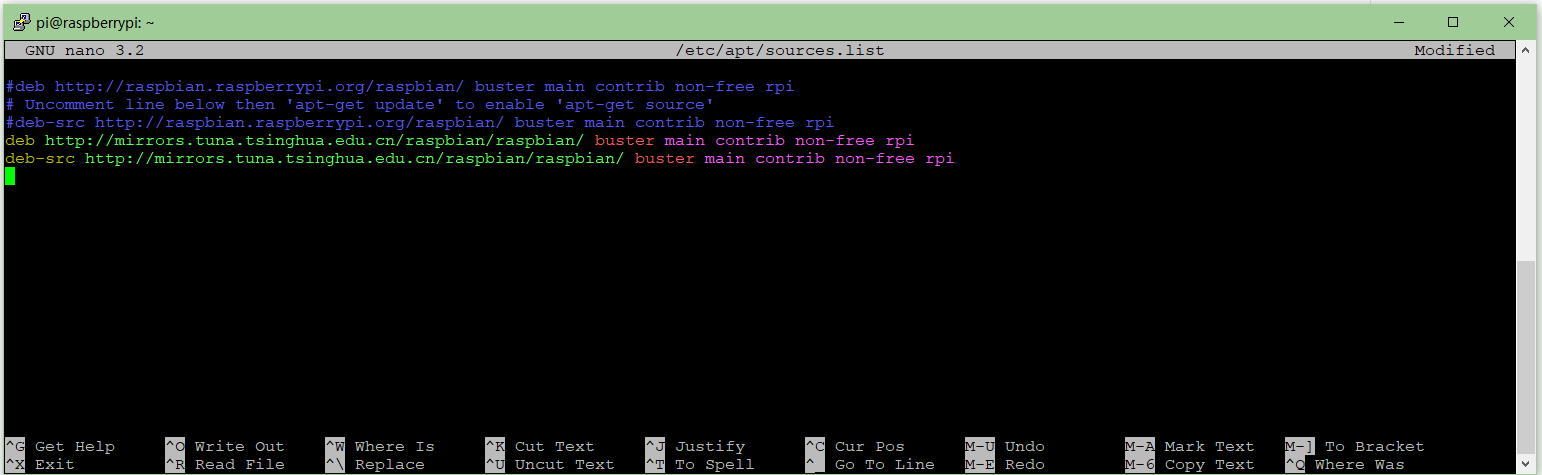This screenshot has width=1542, height=475.
Task: Click the M-U Undo shortcut
Action: [1005, 447]
